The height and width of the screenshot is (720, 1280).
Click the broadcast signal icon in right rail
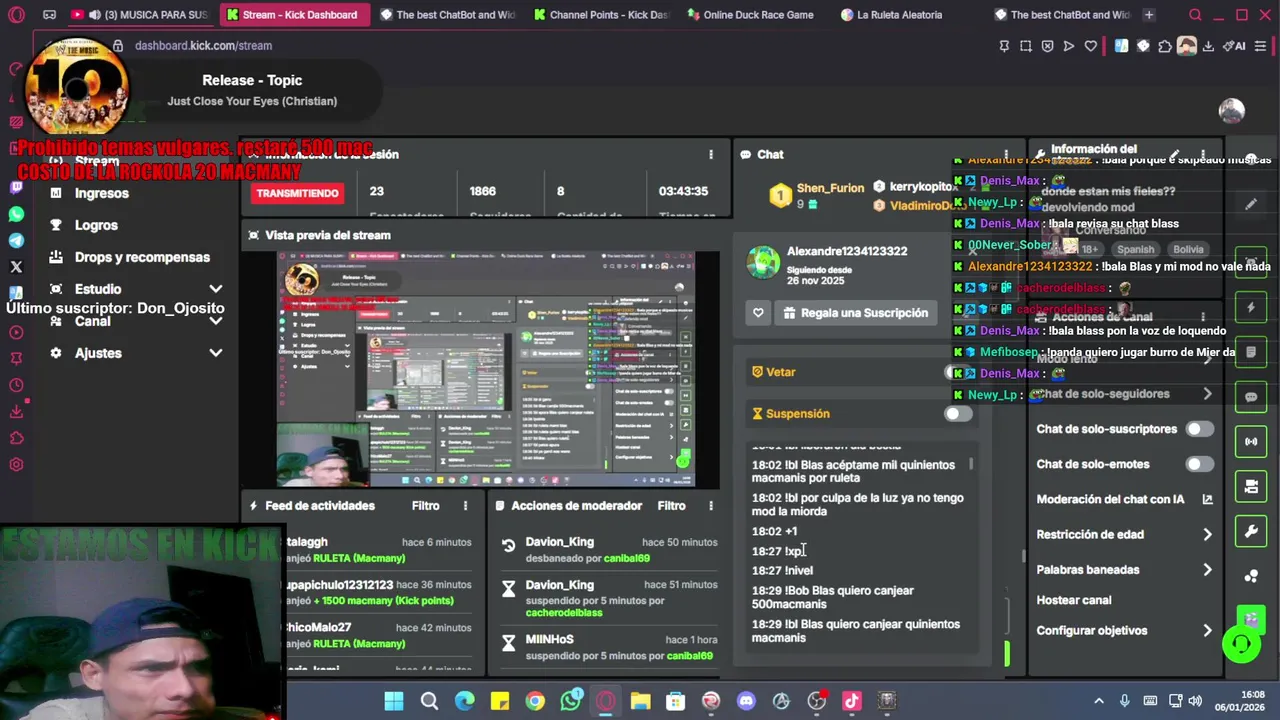1250,441
